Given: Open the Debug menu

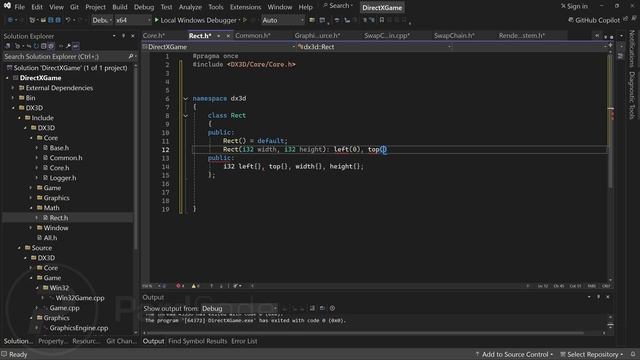Looking at the screenshot, I should click(144, 7).
